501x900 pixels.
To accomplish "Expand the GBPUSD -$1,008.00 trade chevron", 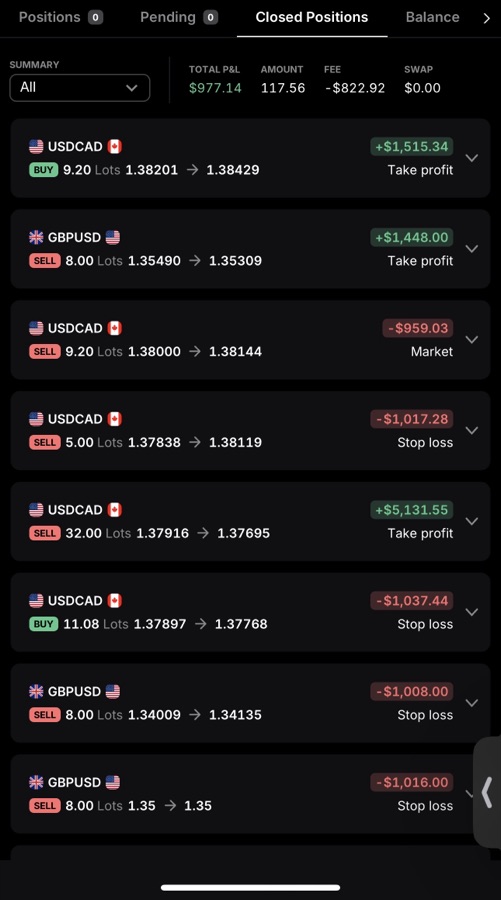I will [472, 702].
